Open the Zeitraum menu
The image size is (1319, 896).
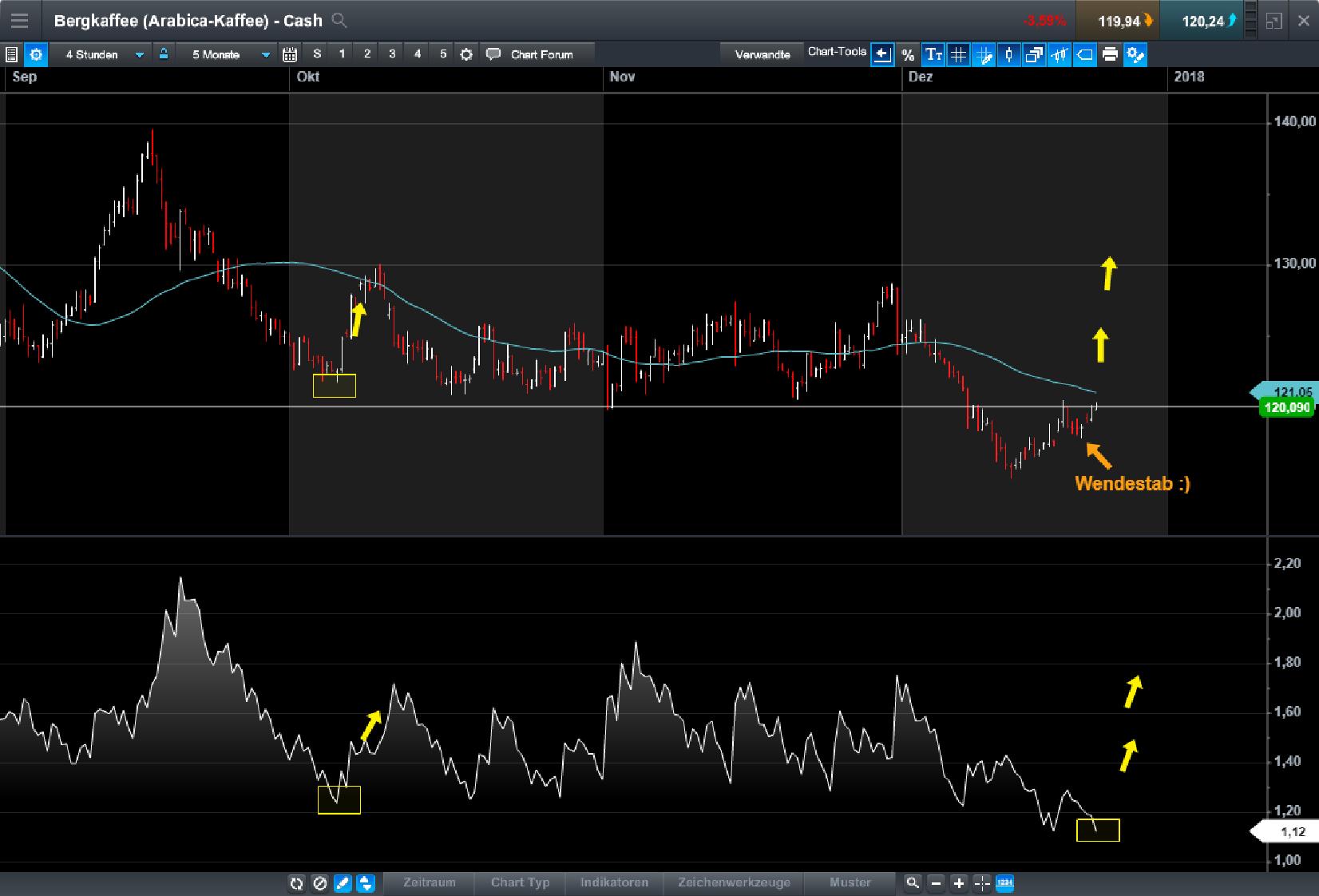tap(430, 882)
